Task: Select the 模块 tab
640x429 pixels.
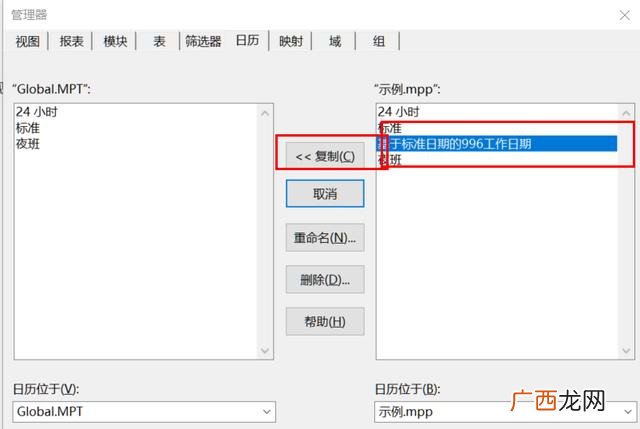Action: tap(115, 41)
